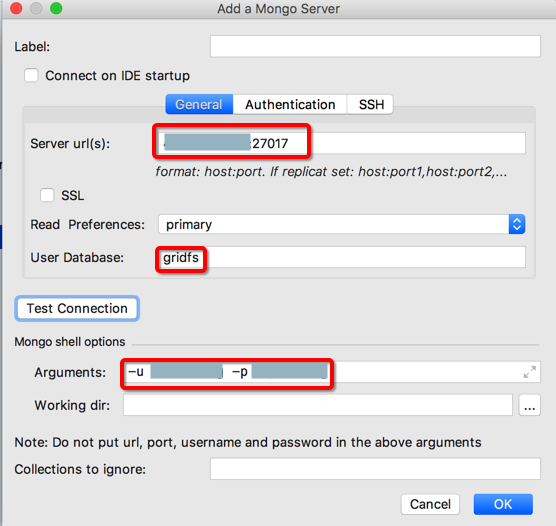Open Read Preferences combo showing primary
This screenshot has height=526, width=556.
[341, 224]
